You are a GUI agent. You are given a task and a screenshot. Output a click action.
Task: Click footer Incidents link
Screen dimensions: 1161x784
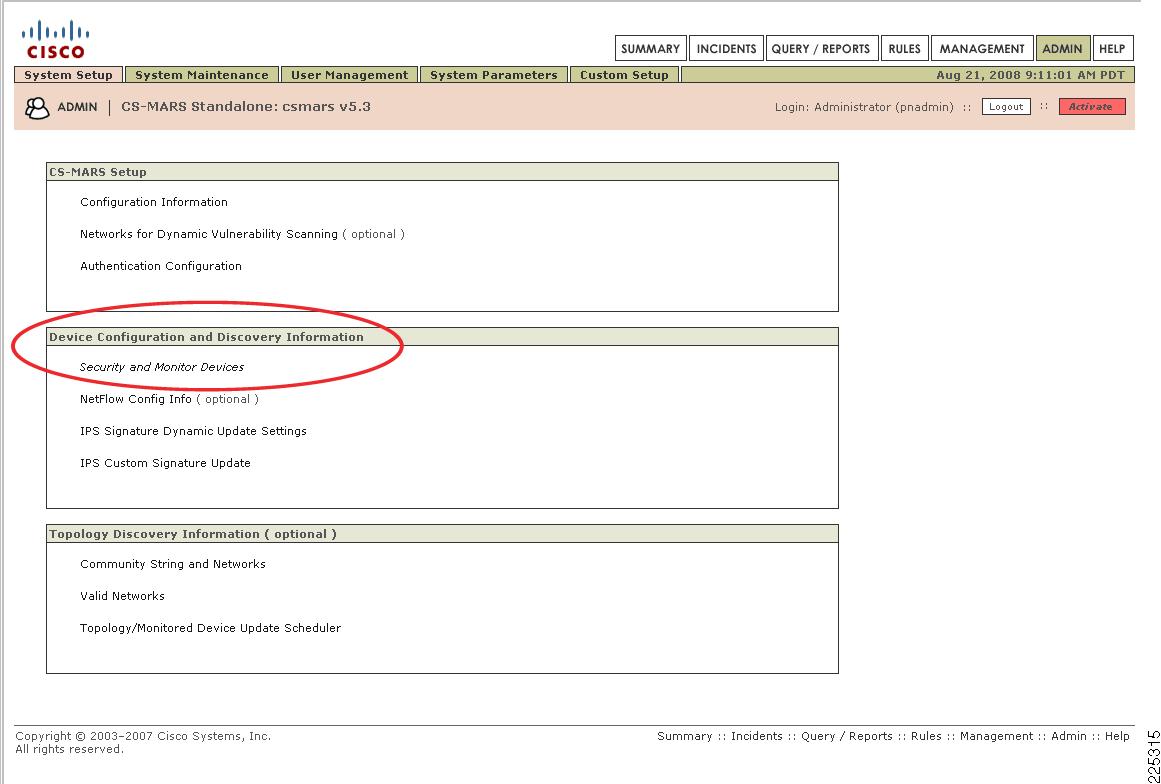click(x=757, y=736)
